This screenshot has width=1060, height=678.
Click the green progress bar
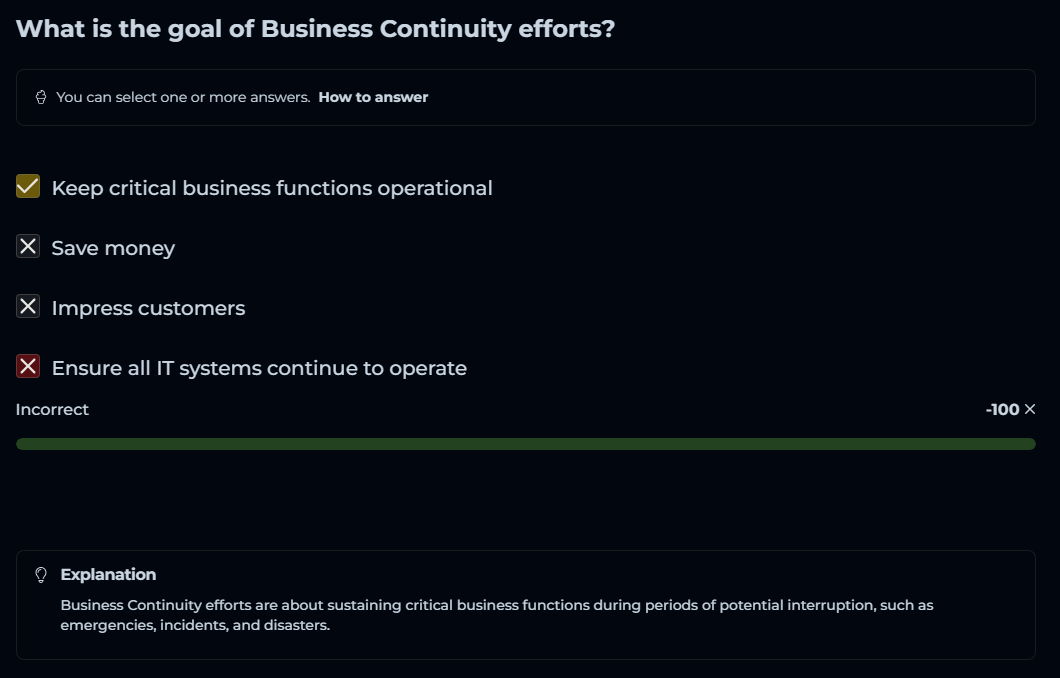pos(525,444)
